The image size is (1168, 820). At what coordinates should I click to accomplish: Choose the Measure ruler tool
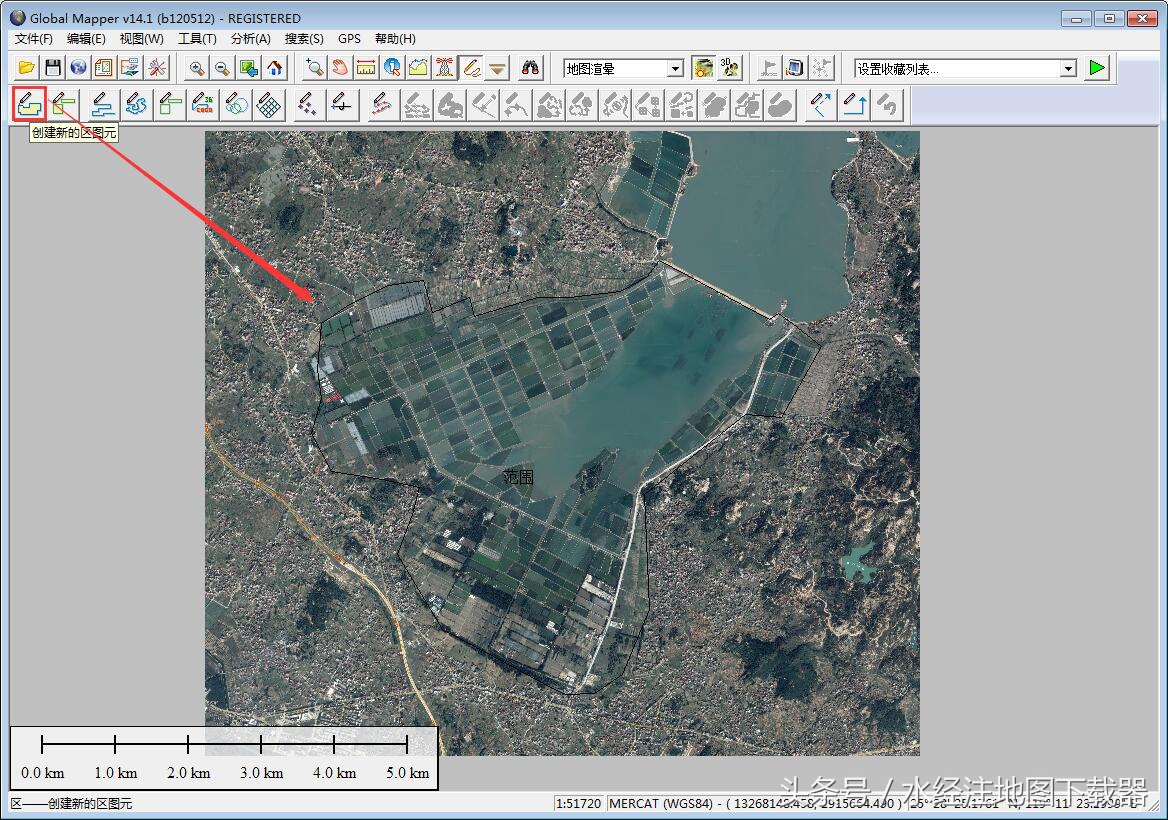pos(366,68)
